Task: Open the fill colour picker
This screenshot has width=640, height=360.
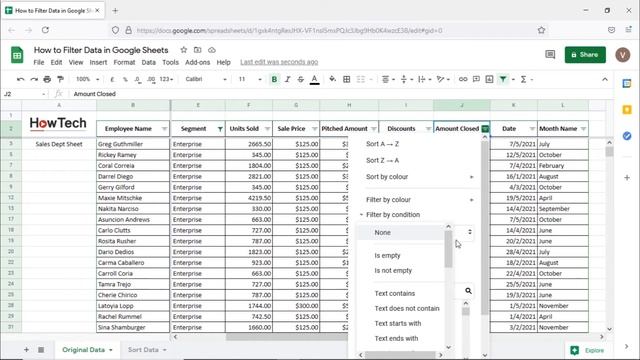Action: point(333,79)
